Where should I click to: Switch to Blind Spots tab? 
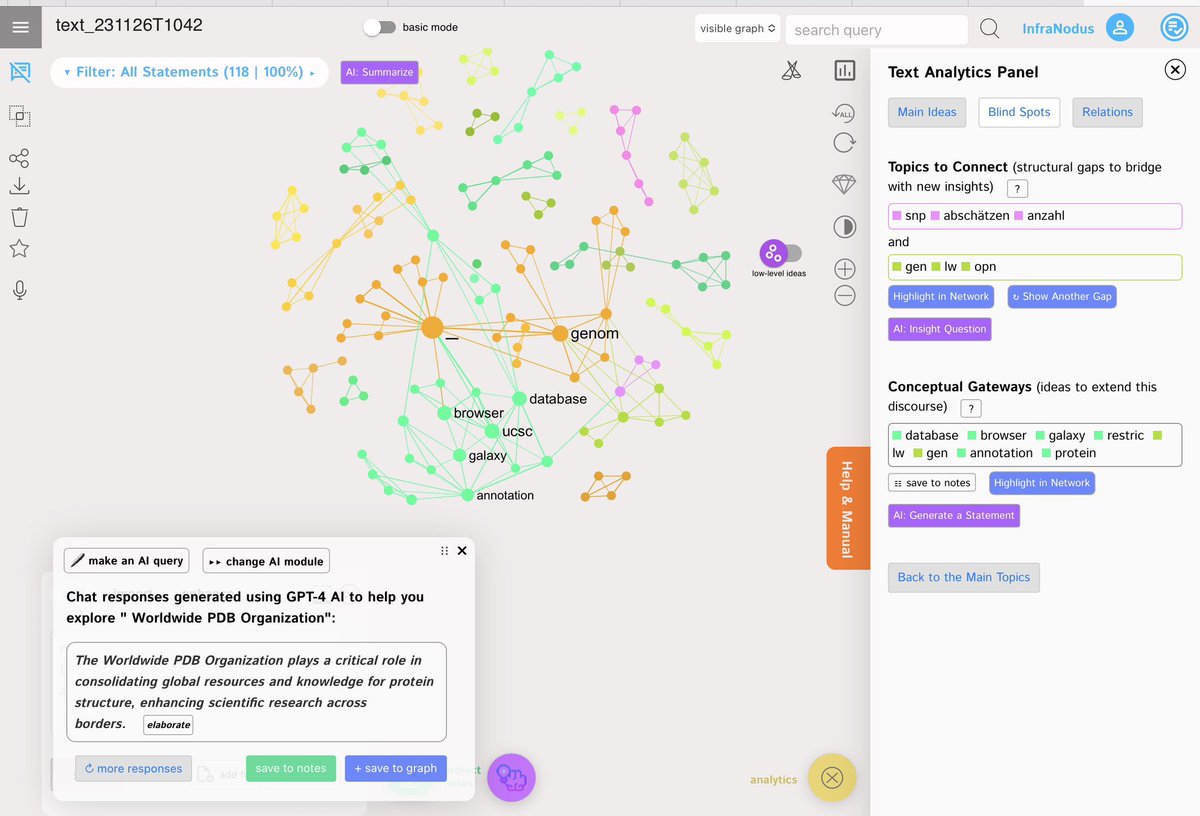[x=1019, y=112]
